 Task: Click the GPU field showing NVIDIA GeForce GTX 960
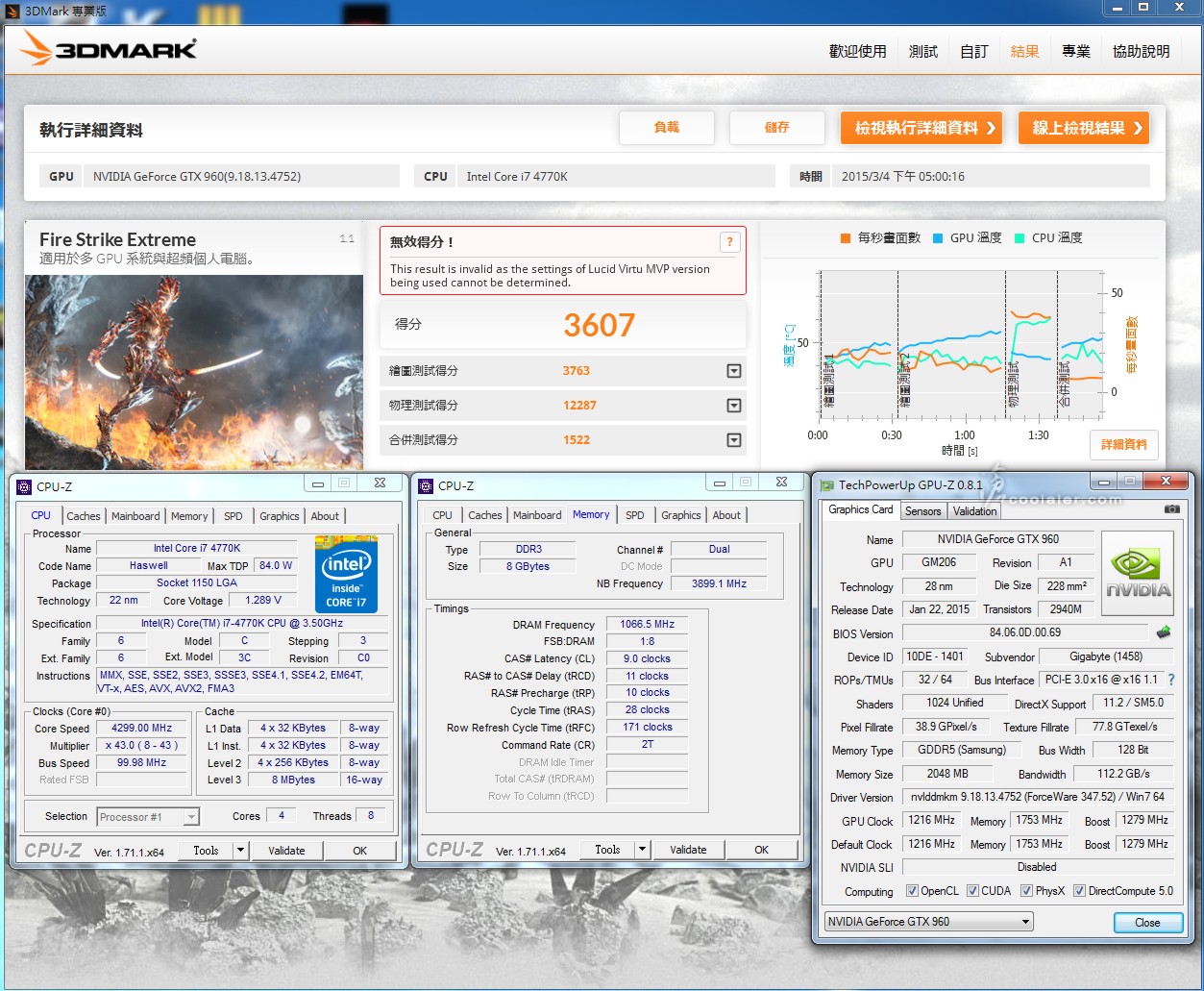point(241,176)
